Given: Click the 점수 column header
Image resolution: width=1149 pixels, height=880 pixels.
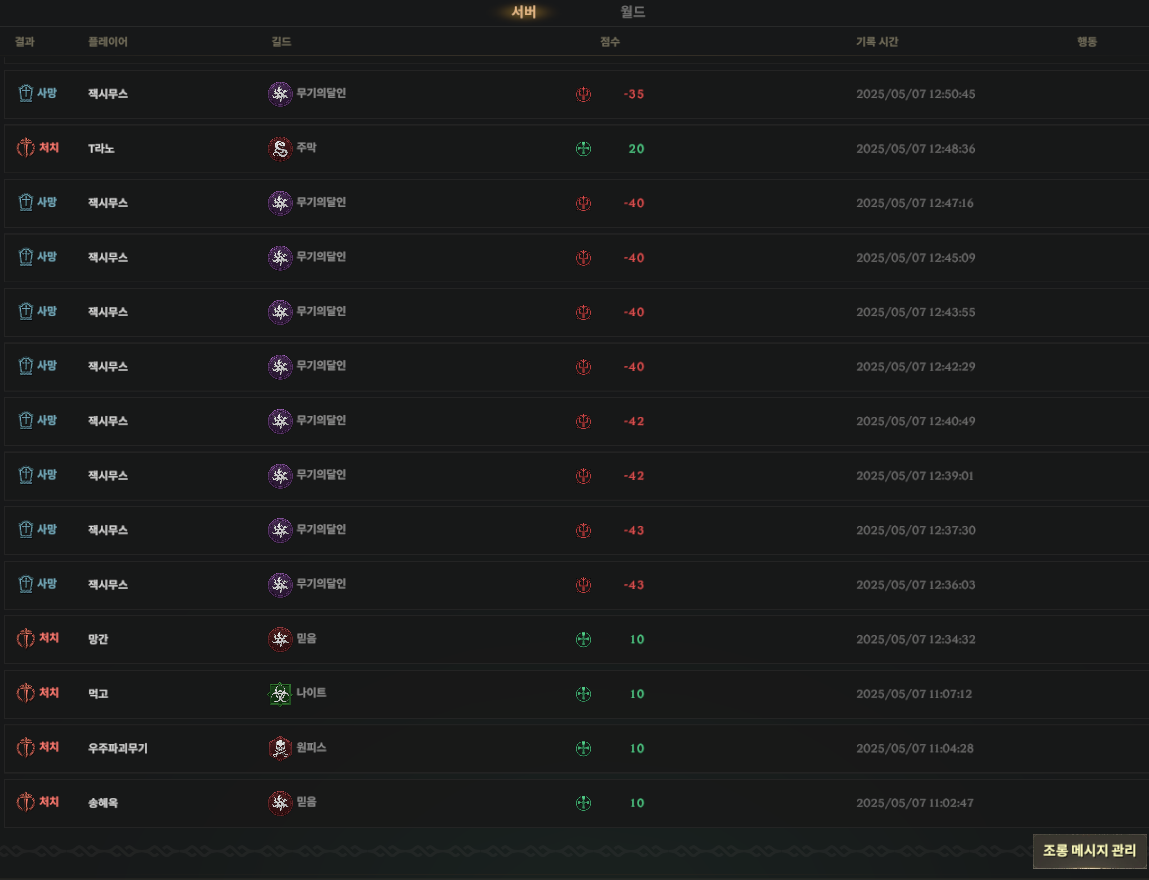Looking at the screenshot, I should click(x=610, y=42).
